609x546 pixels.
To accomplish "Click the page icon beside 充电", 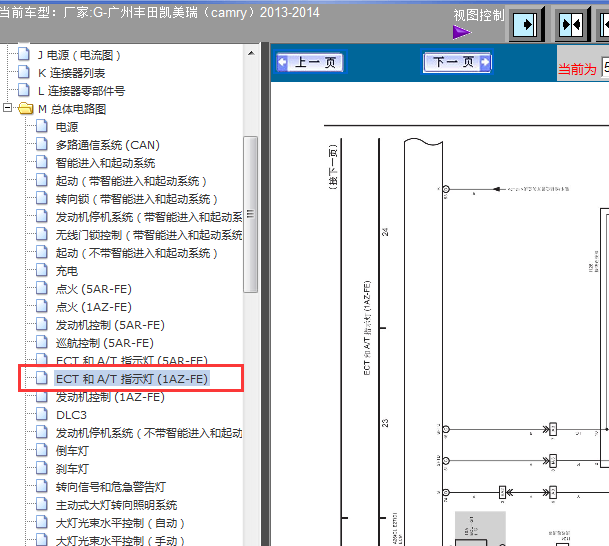I will coord(42,270).
